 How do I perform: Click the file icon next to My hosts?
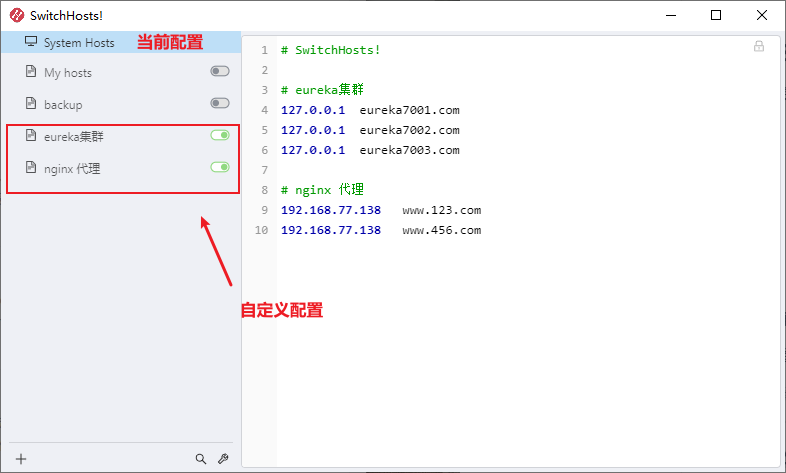[x=31, y=71]
